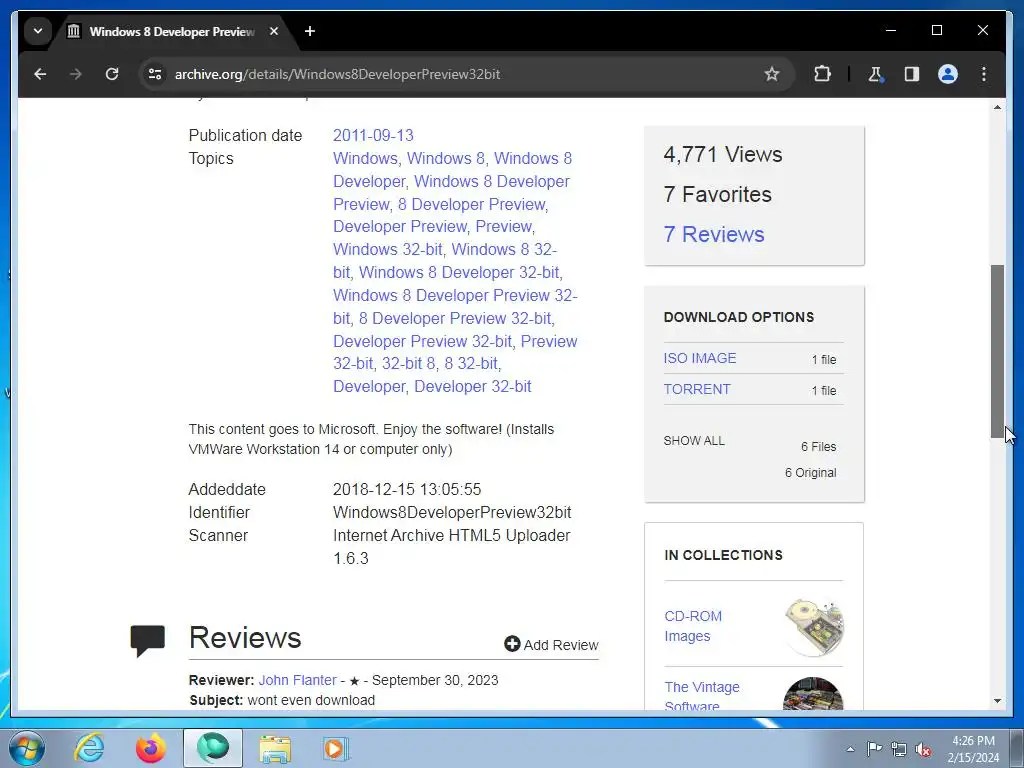Screen dimensions: 1024x768
Task: Open the Extensions puzzle icon
Action: click(822, 74)
